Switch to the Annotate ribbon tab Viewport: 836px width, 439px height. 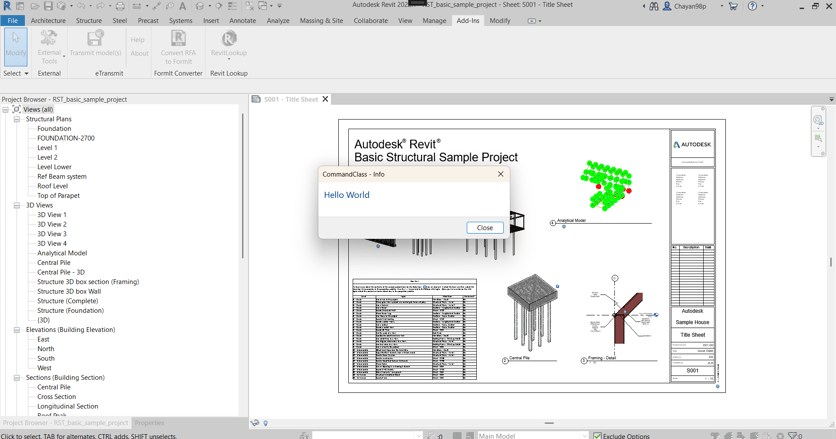coord(243,21)
